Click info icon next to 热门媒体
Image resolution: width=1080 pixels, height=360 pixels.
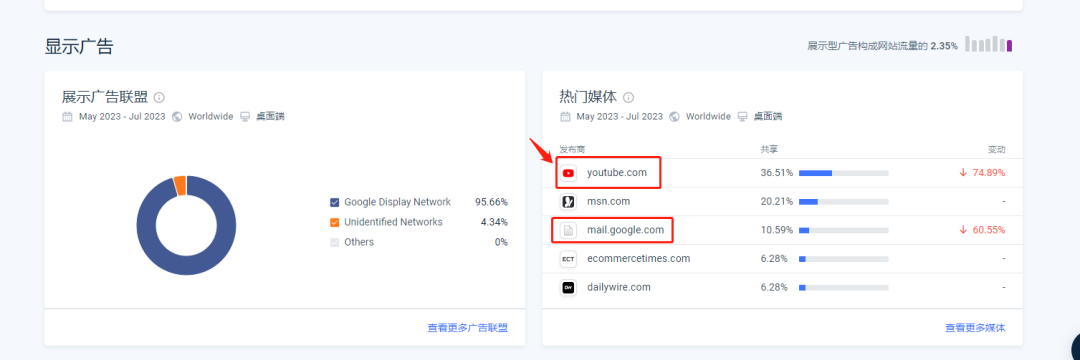628,98
